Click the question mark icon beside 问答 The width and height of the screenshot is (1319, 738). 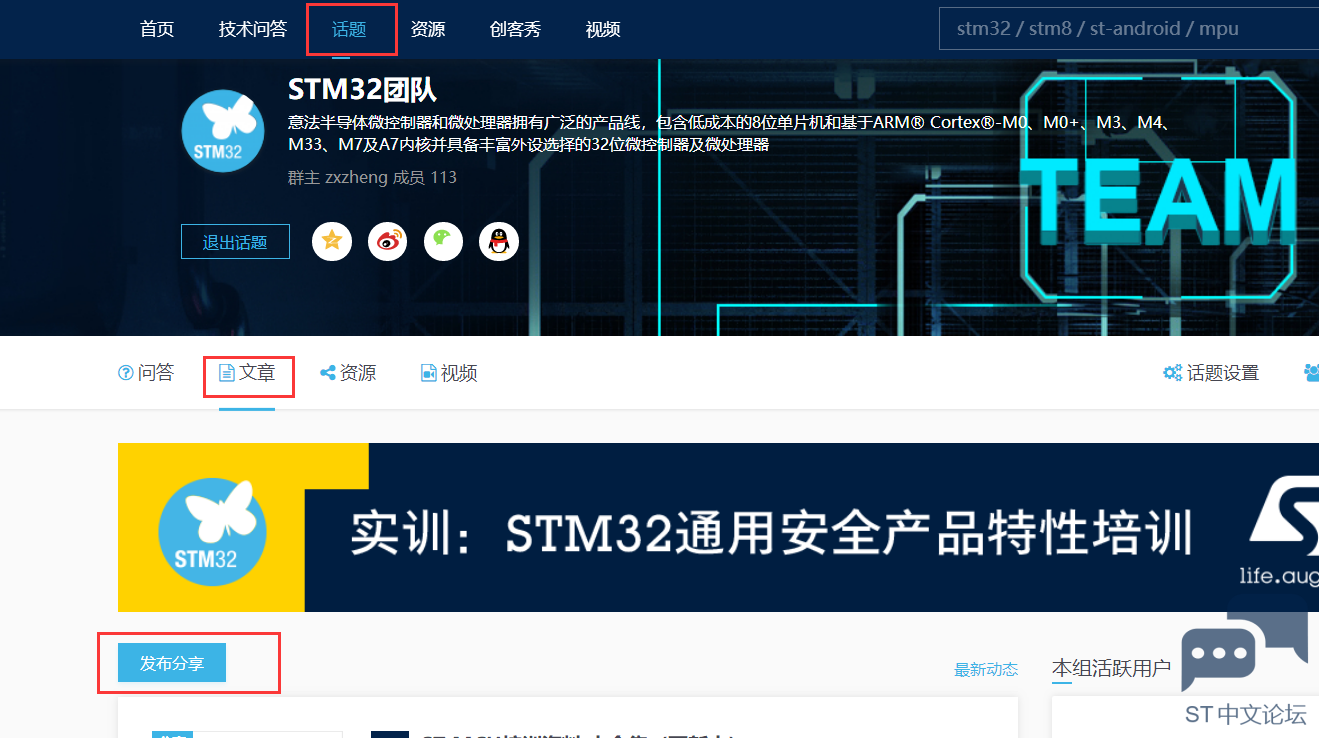pyautogui.click(x=126, y=373)
